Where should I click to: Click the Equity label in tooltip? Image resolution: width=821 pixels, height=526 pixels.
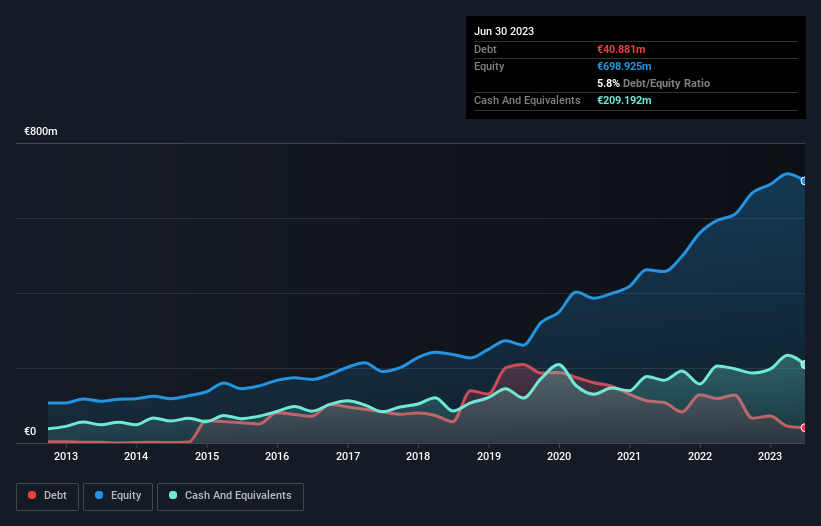[489, 66]
